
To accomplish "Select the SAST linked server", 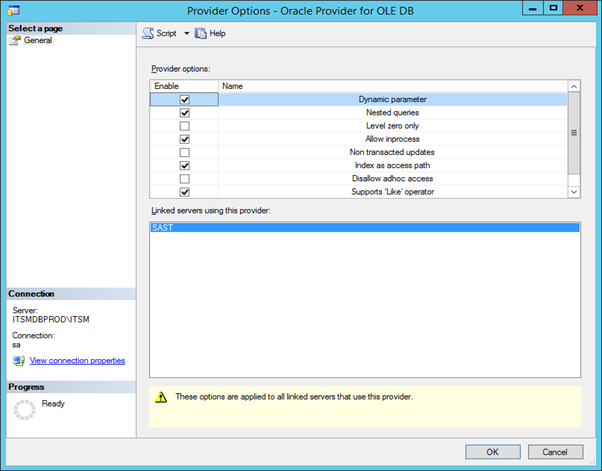I will click(364, 228).
